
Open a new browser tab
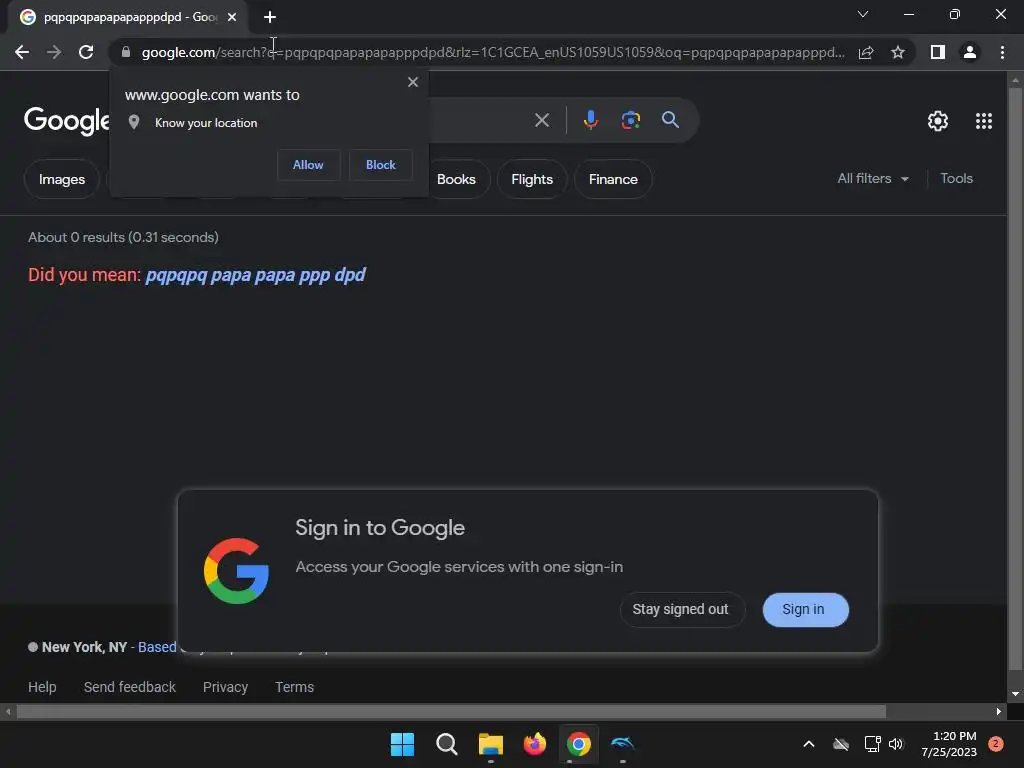[270, 17]
